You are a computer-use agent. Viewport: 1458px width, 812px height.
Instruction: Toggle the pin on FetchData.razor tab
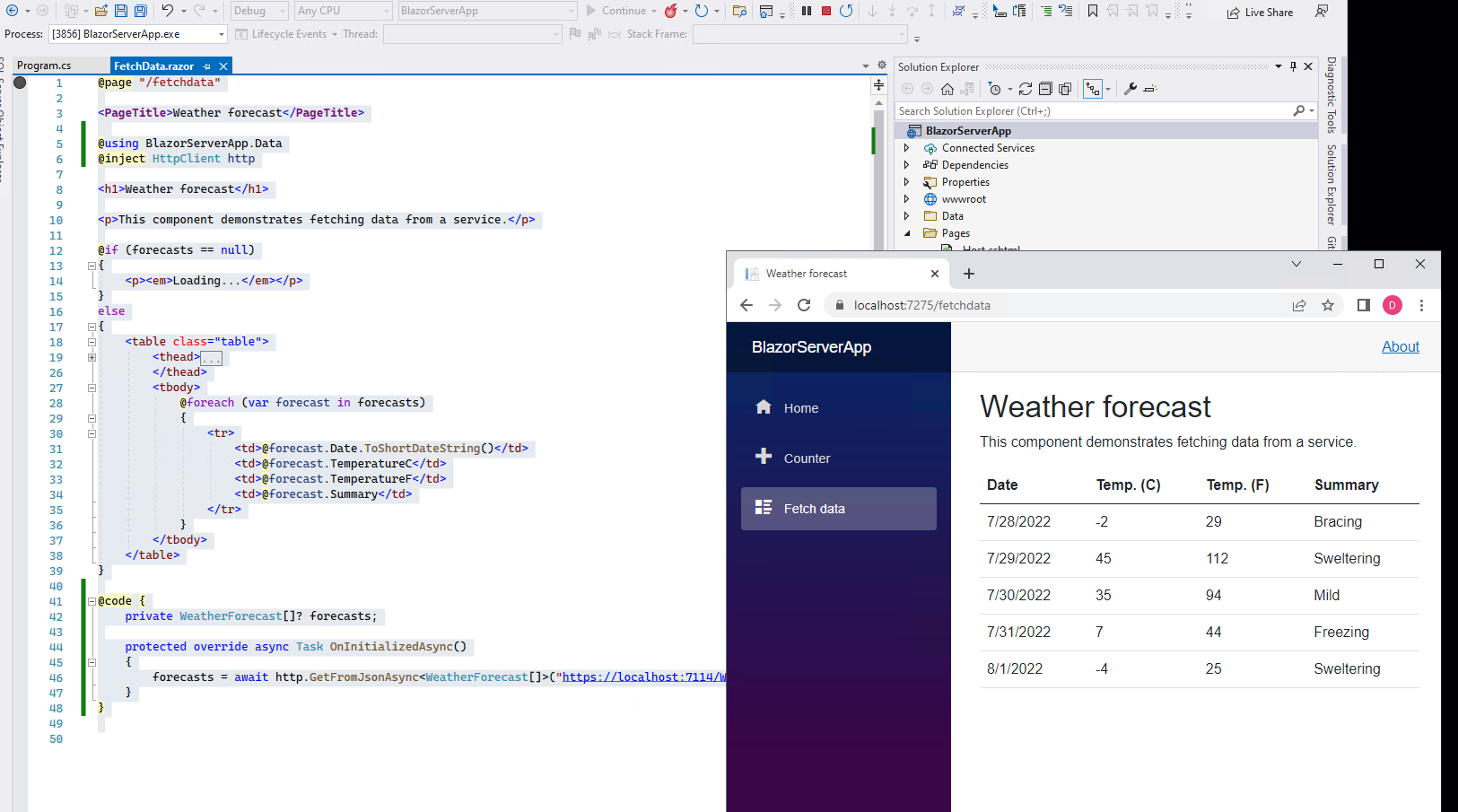pos(207,66)
